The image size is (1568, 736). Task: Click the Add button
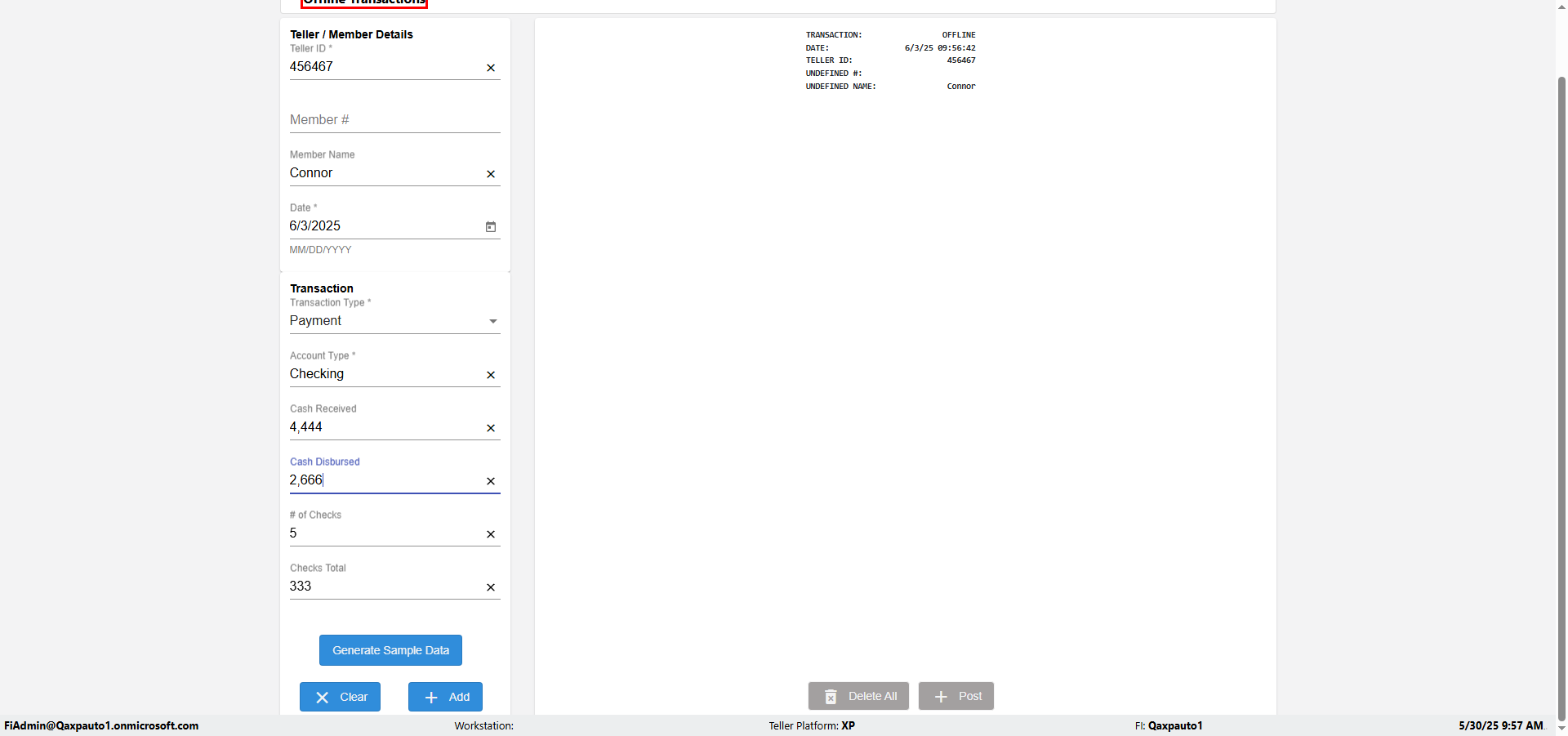[x=445, y=697]
